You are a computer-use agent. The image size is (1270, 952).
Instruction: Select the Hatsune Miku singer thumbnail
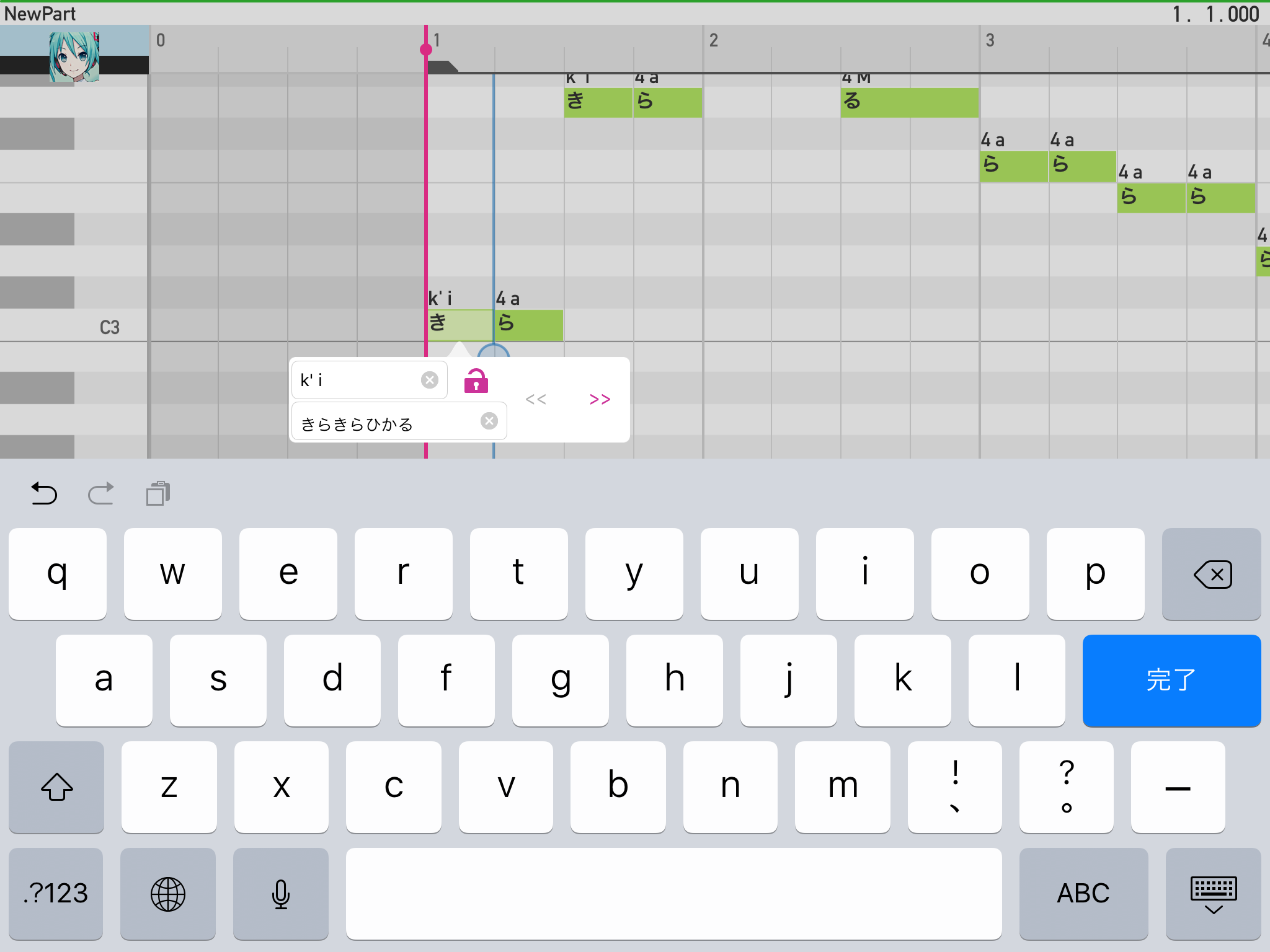(74, 56)
